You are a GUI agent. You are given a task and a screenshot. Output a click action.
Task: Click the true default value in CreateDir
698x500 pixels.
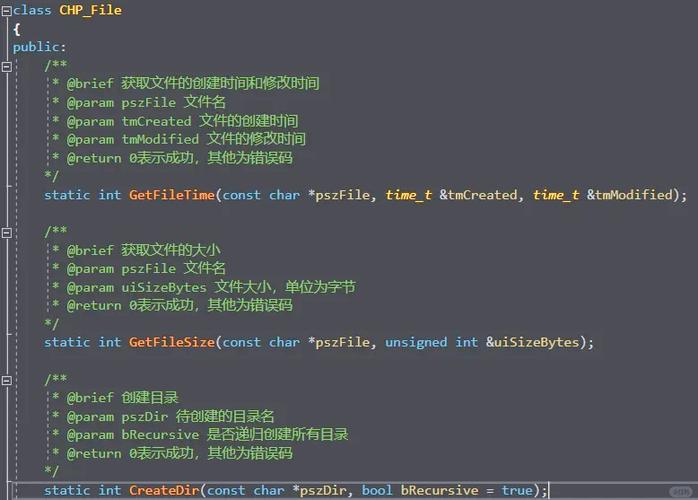tap(517, 490)
